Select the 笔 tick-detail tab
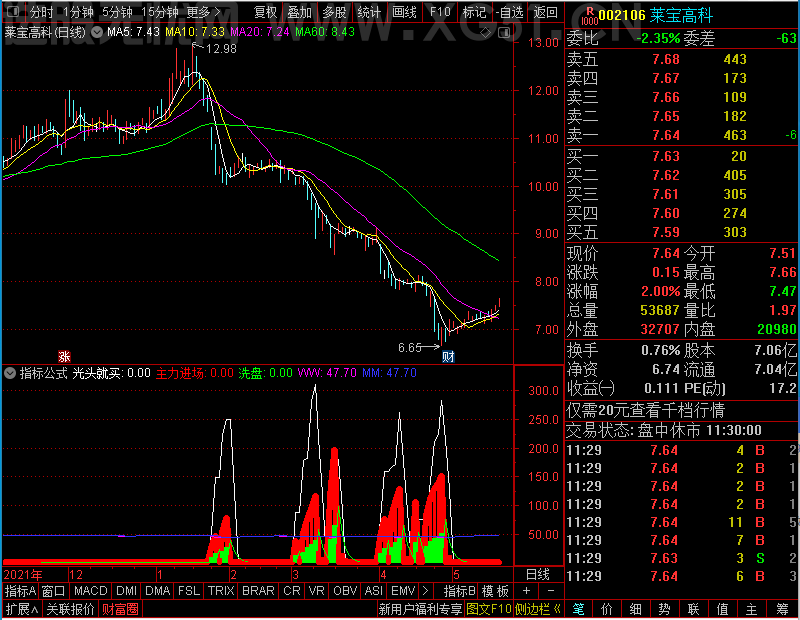This screenshot has width=800, height=620. [578, 609]
